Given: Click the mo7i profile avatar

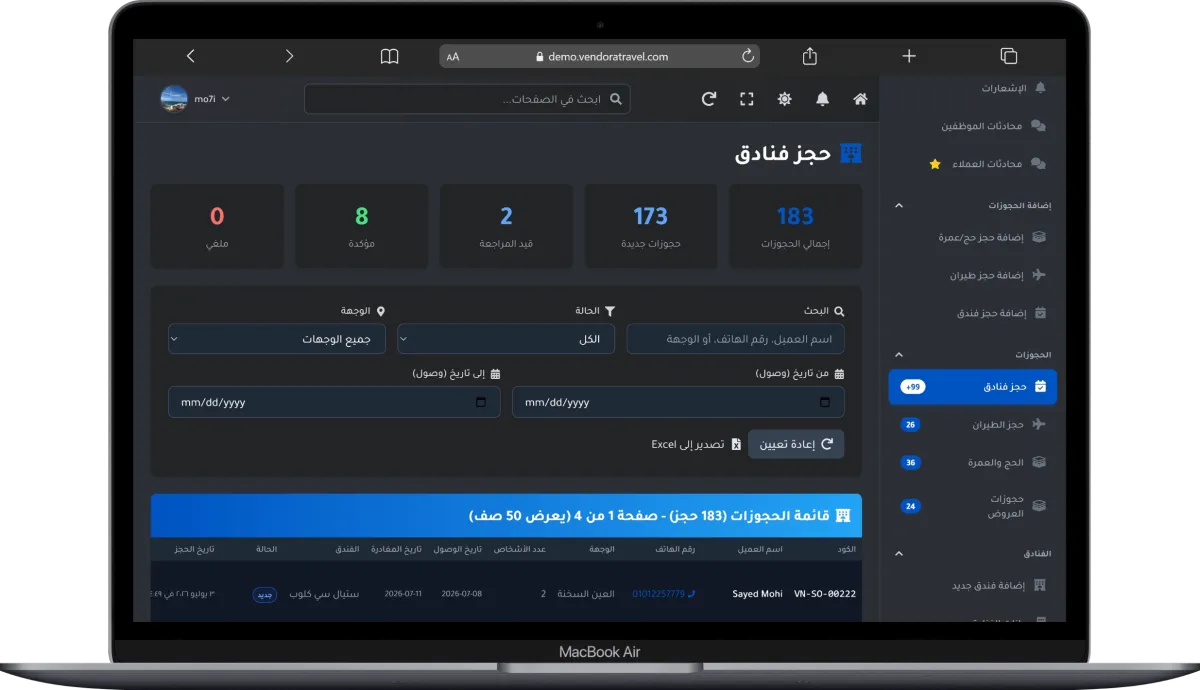Looking at the screenshot, I should click(174, 98).
